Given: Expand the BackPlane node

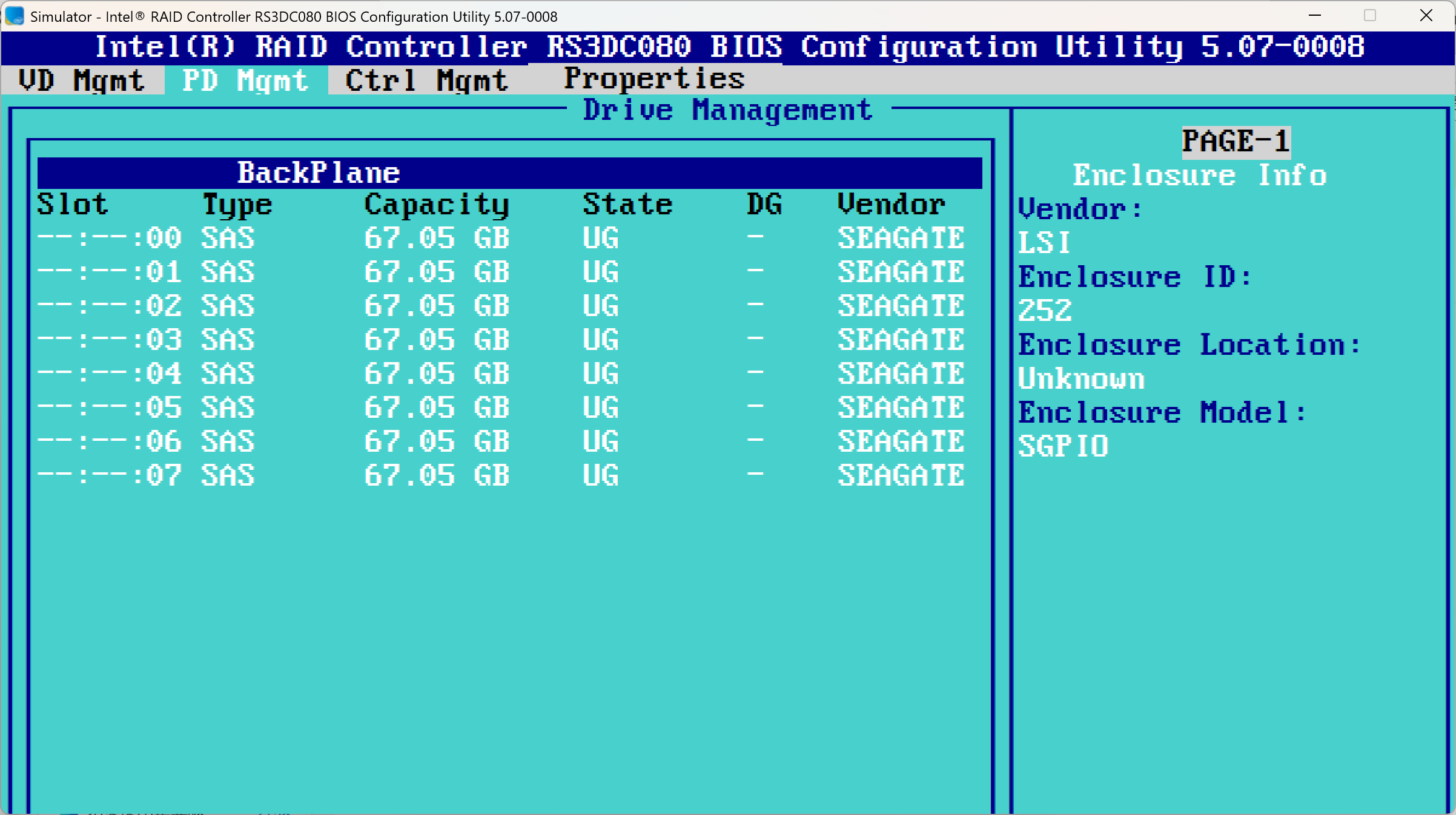Looking at the screenshot, I should [x=318, y=173].
